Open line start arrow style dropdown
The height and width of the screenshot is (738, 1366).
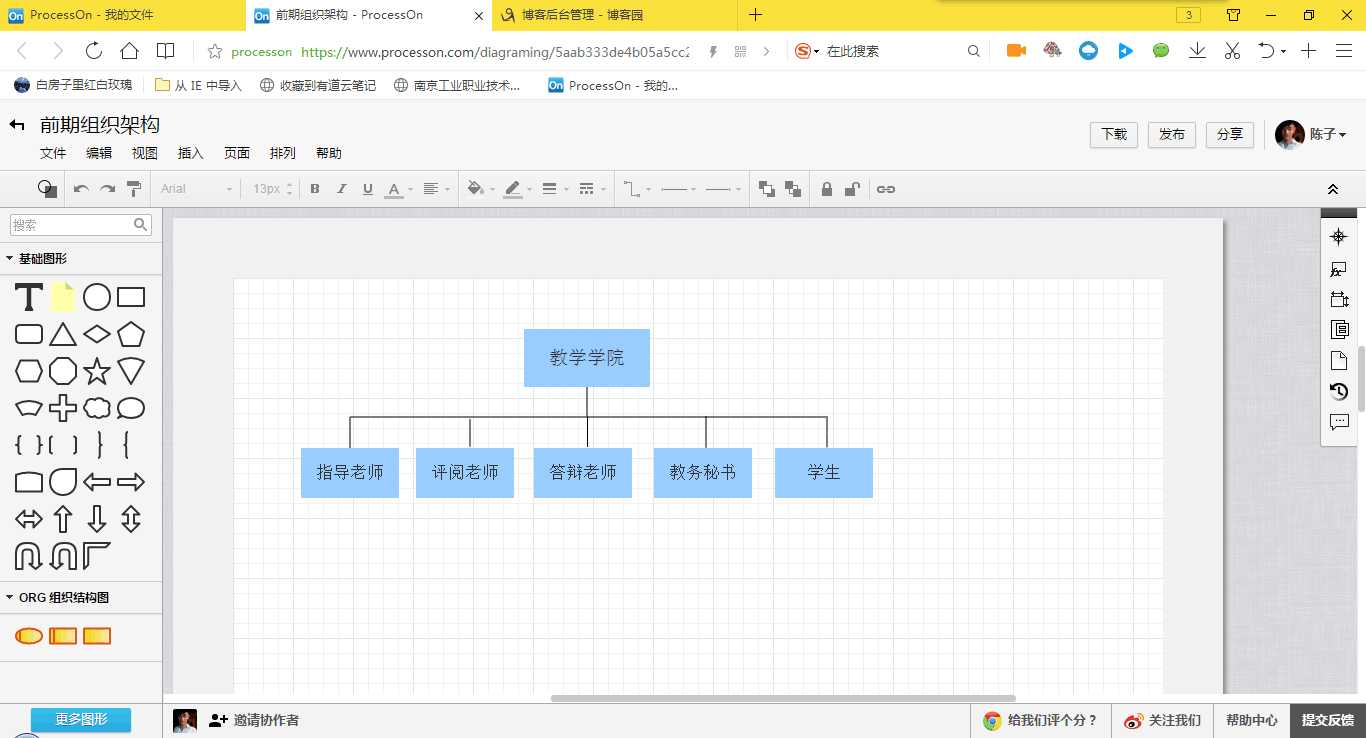[x=679, y=189]
